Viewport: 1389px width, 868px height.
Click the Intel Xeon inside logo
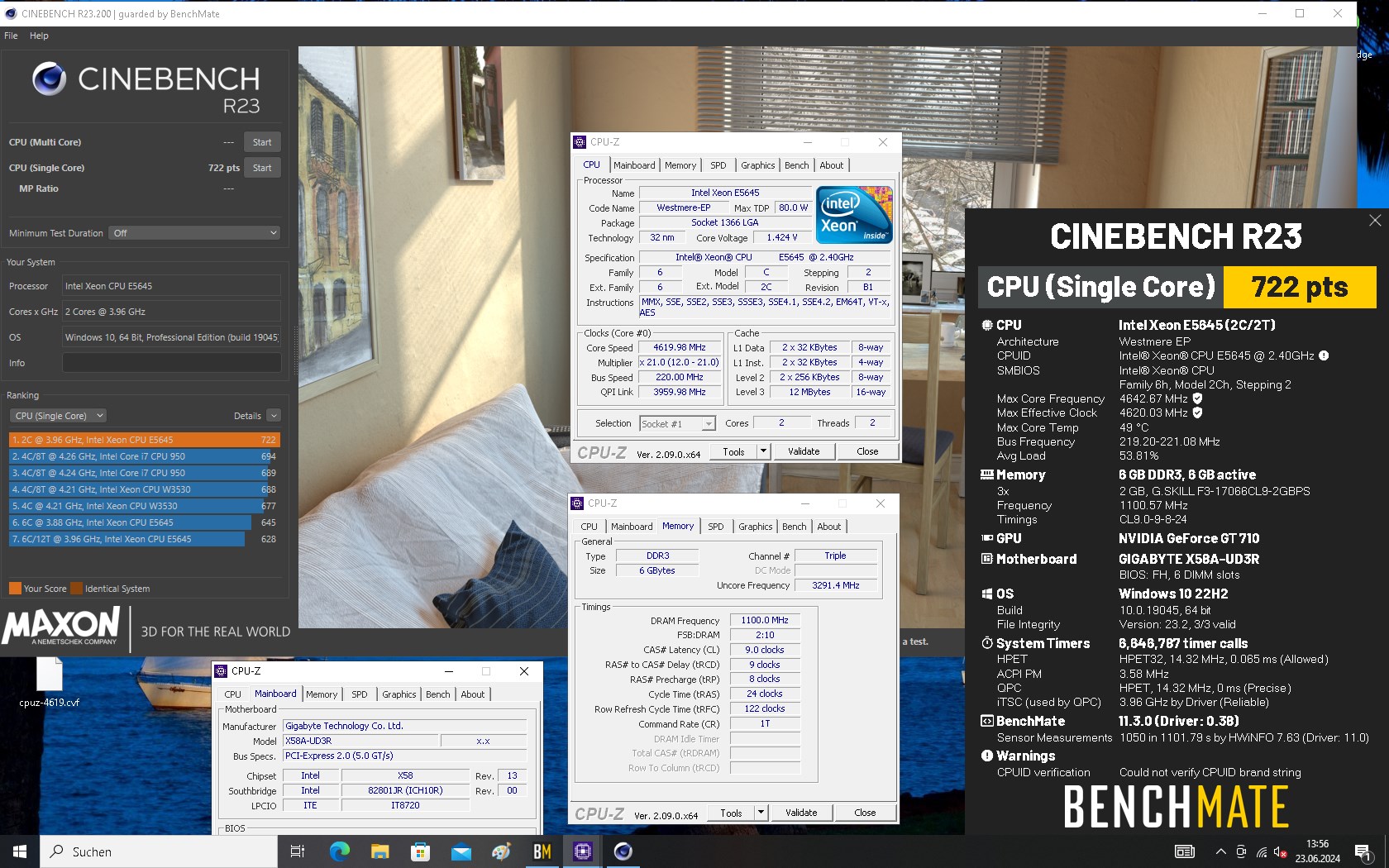point(854,214)
